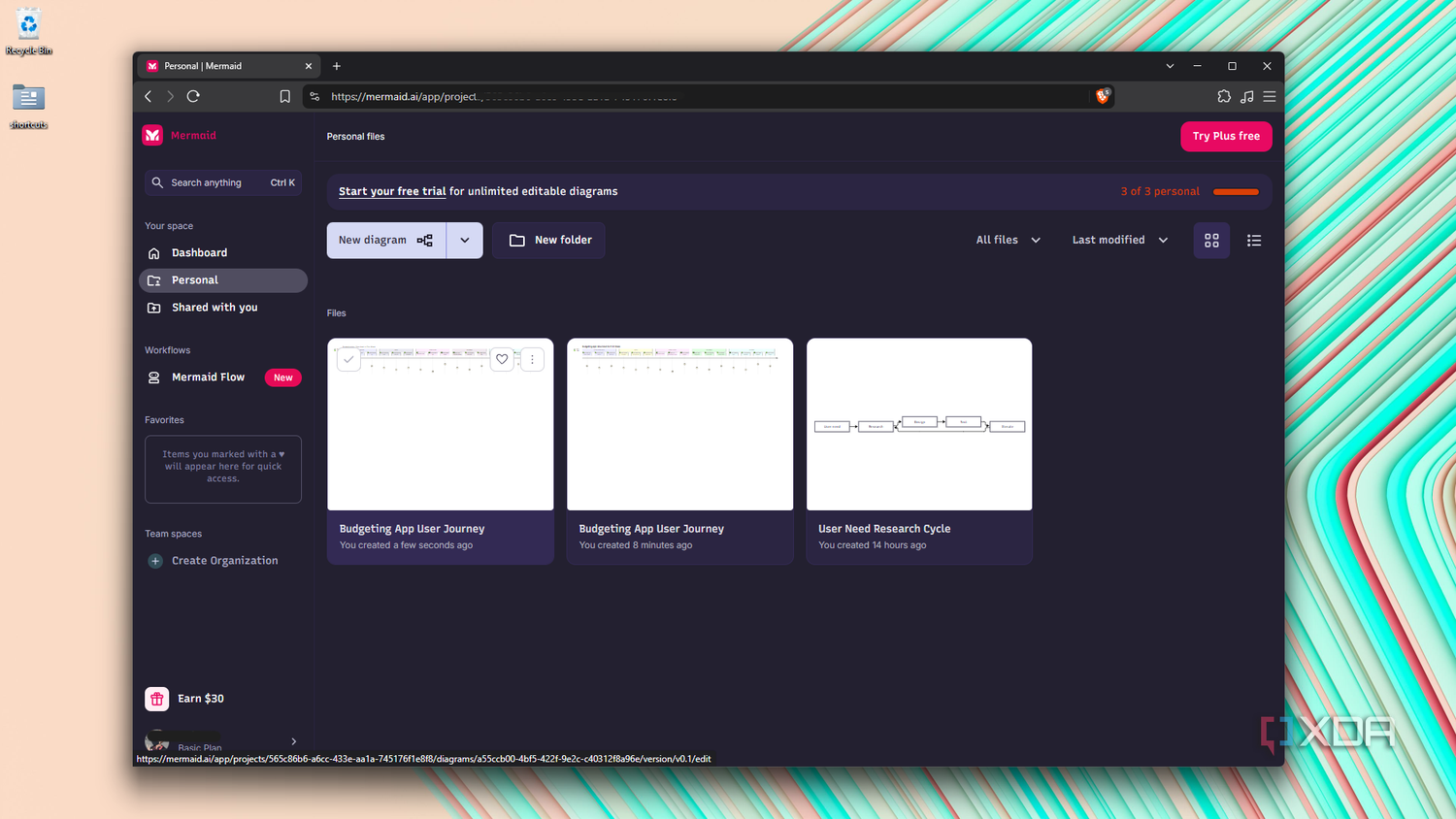1456x819 pixels.
Task: Open the shortcuts desktop icon
Action: point(29,107)
